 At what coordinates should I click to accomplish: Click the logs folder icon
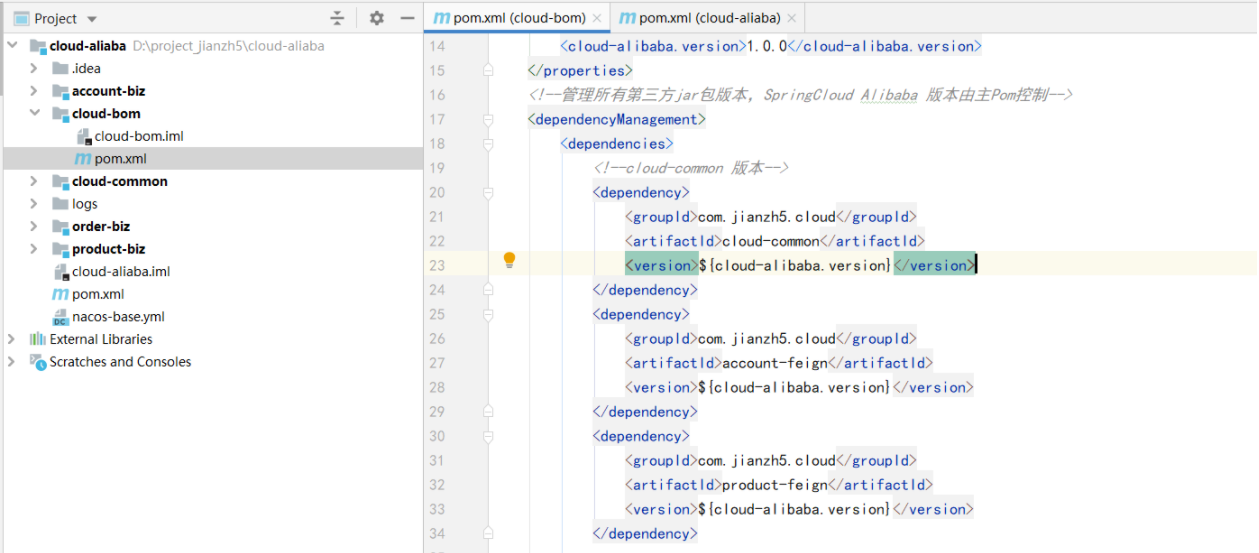click(60, 204)
